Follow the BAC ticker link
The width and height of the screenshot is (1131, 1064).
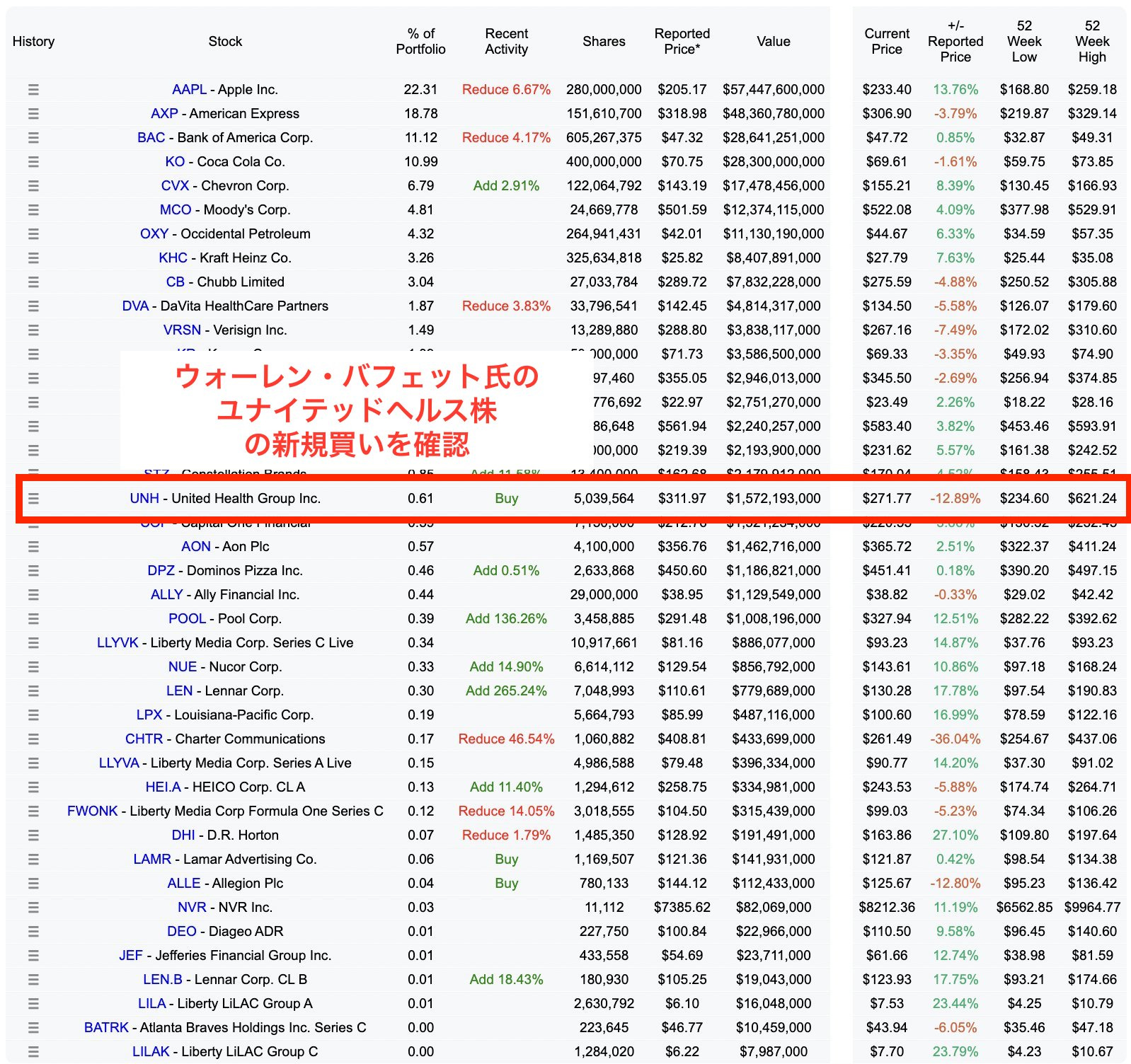[151, 138]
